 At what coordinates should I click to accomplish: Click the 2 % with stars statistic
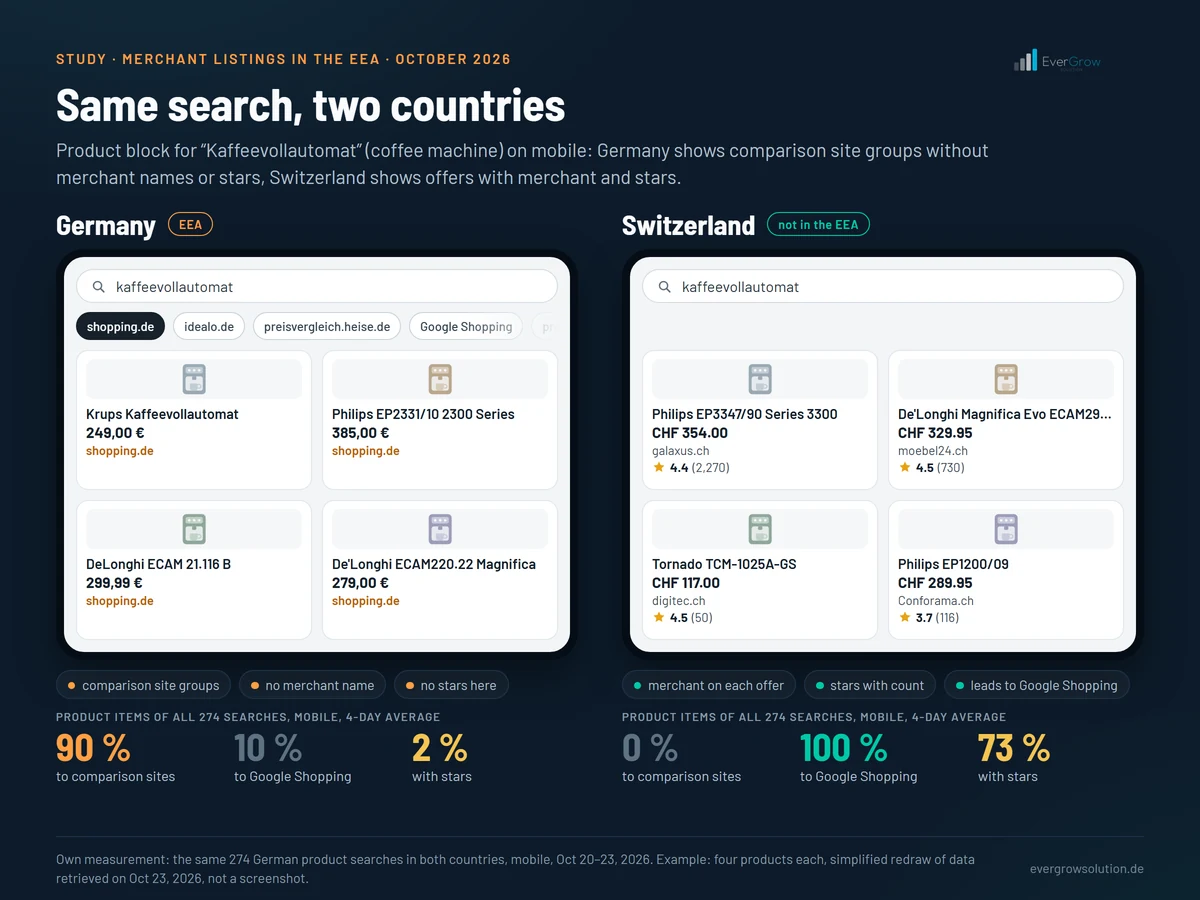(x=440, y=748)
